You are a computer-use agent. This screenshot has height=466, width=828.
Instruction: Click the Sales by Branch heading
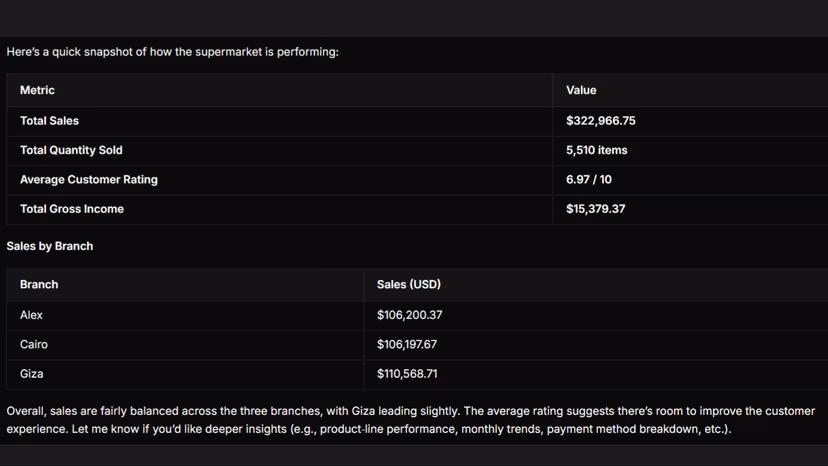click(x=50, y=246)
